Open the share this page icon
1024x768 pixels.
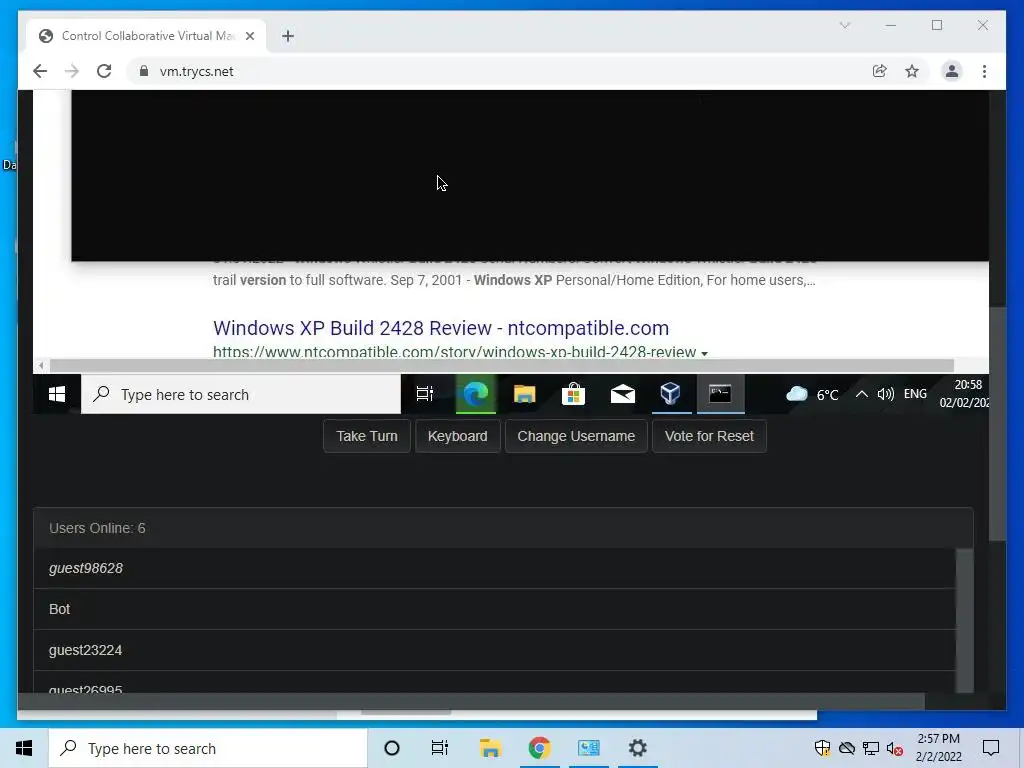[880, 71]
